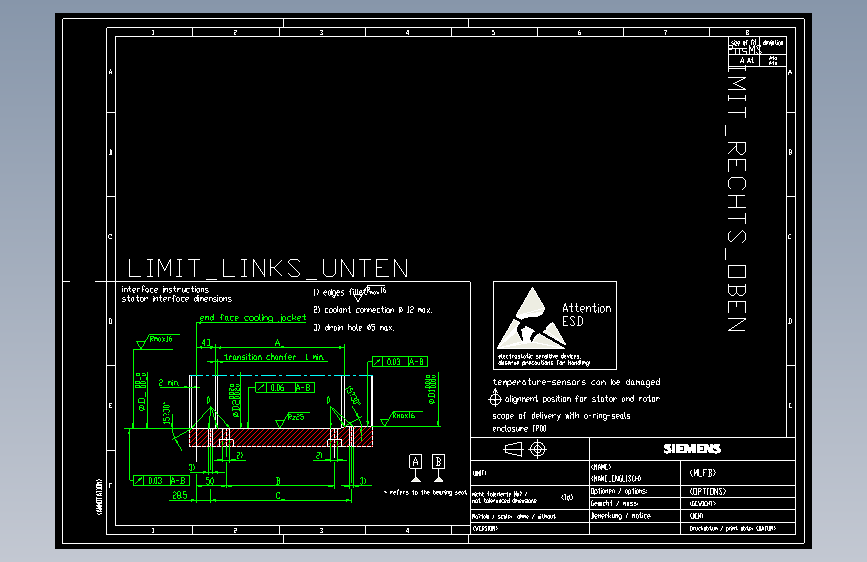The image size is (867, 562).
Task: Click the 'Druckdatum / print date' field
Action: [x=732, y=529]
